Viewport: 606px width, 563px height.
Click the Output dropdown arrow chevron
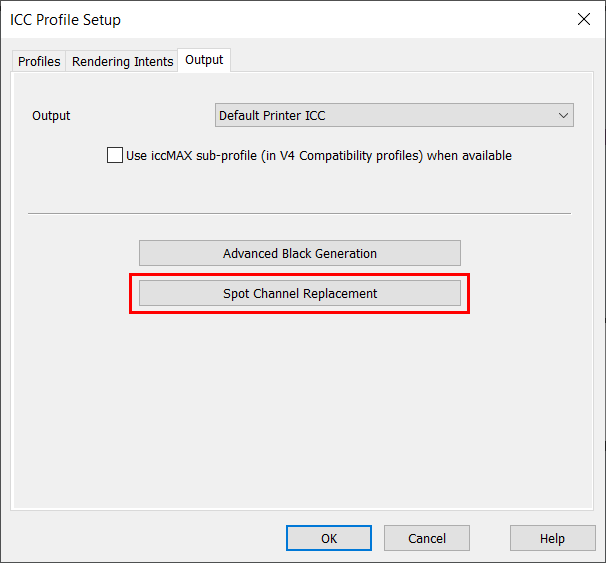point(564,115)
